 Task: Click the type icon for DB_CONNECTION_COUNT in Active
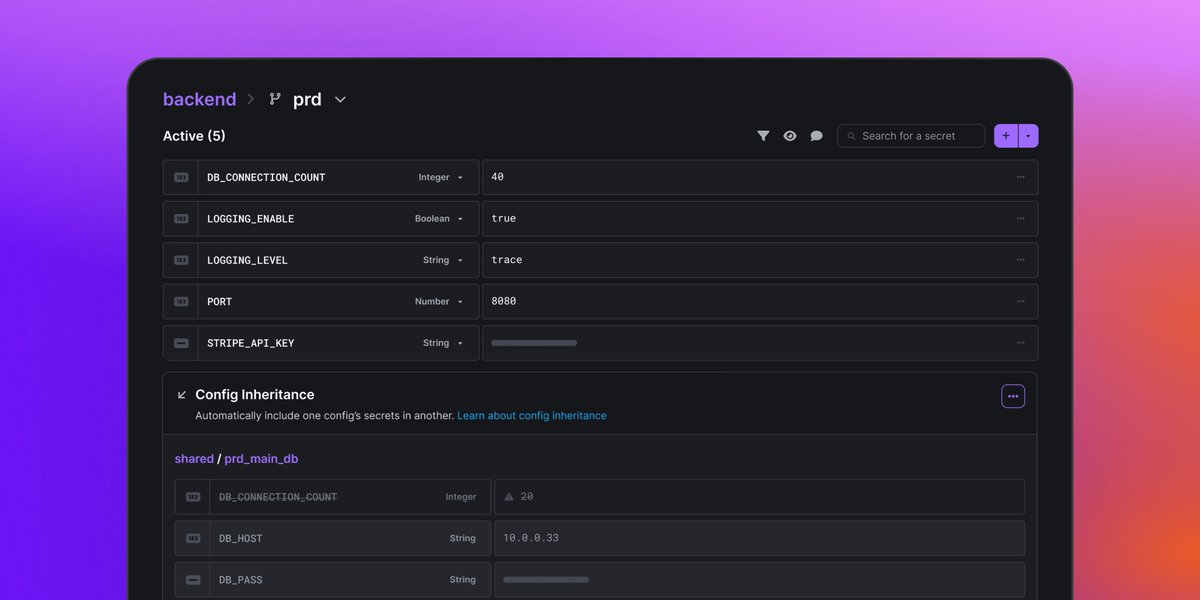coord(181,177)
